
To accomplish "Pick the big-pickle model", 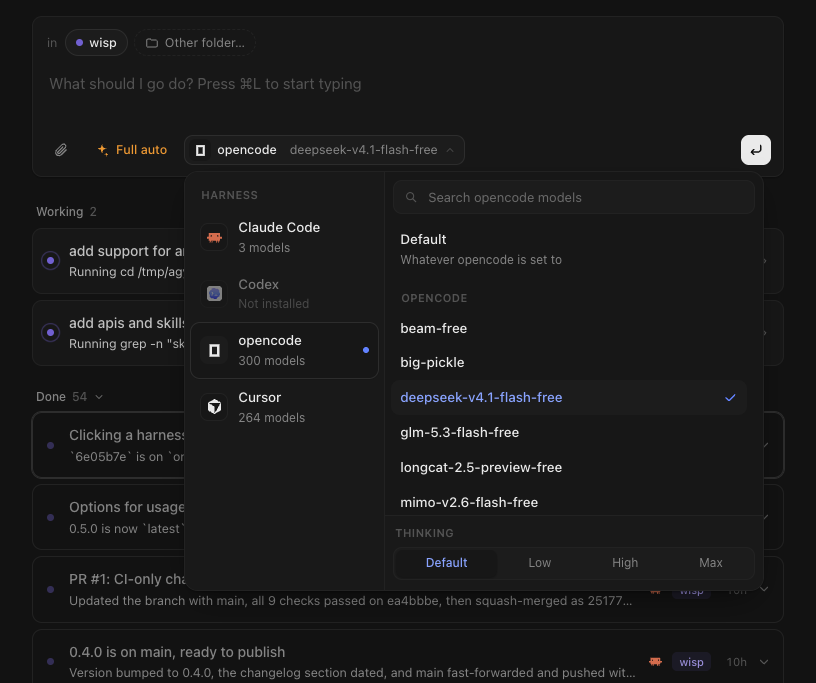I will pyautogui.click(x=569, y=362).
